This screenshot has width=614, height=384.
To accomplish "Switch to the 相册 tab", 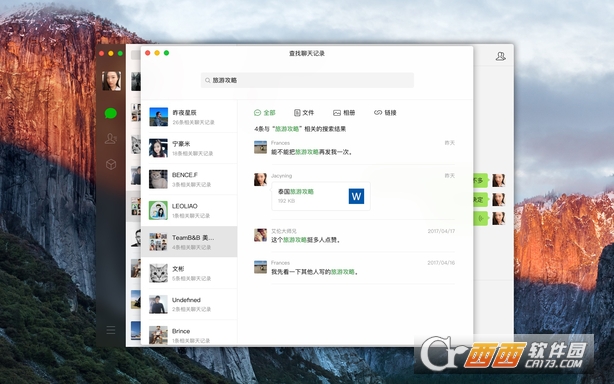I will click(344, 113).
